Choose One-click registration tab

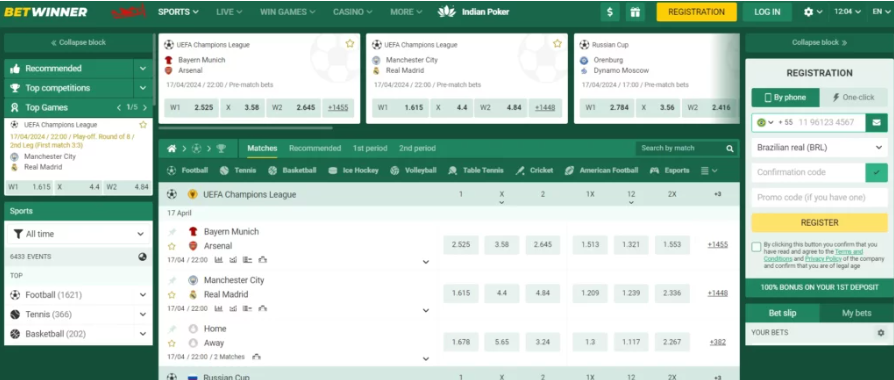pos(854,98)
